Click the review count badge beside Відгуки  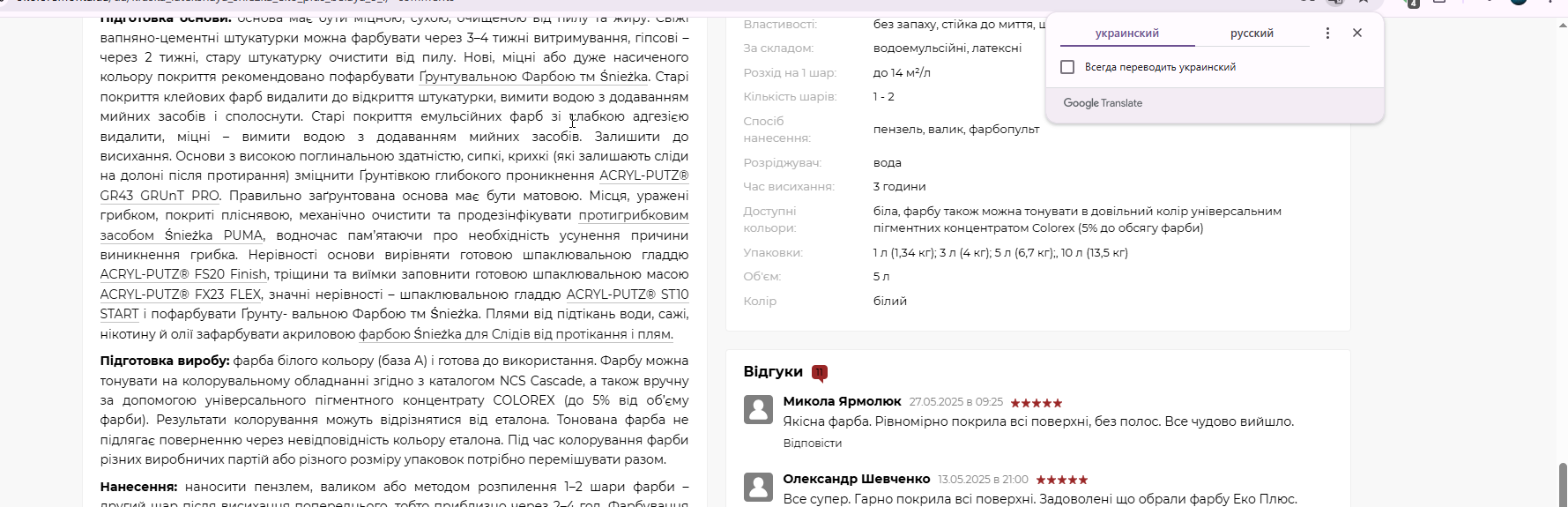820,373
